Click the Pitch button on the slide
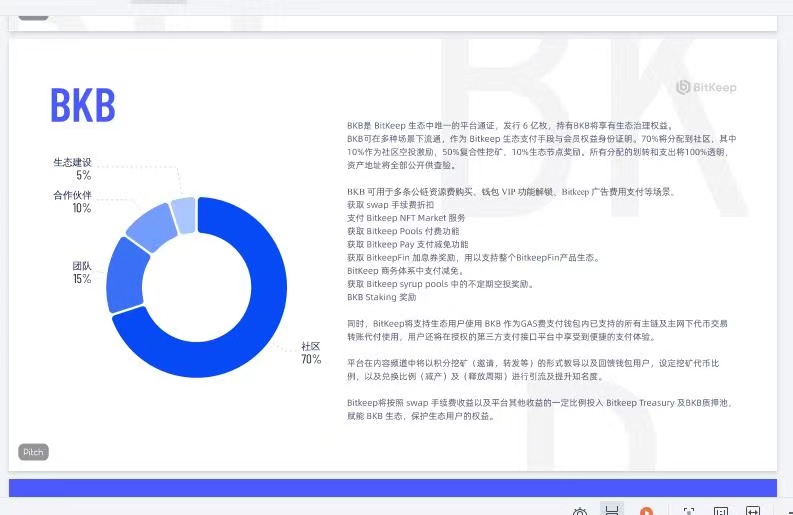This screenshot has width=793, height=515. click(x=33, y=452)
